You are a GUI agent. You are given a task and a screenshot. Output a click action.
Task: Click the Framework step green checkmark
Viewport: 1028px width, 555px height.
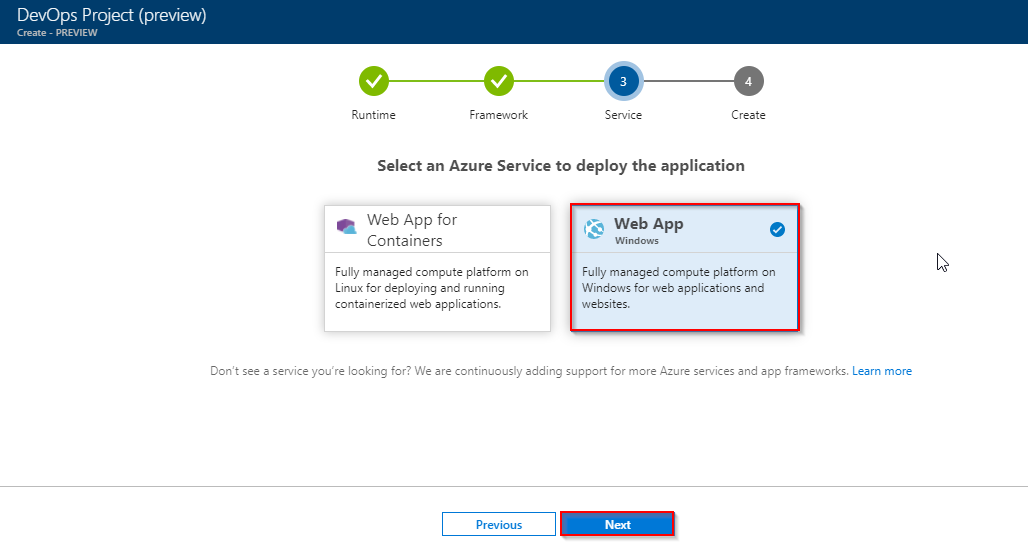pos(499,81)
